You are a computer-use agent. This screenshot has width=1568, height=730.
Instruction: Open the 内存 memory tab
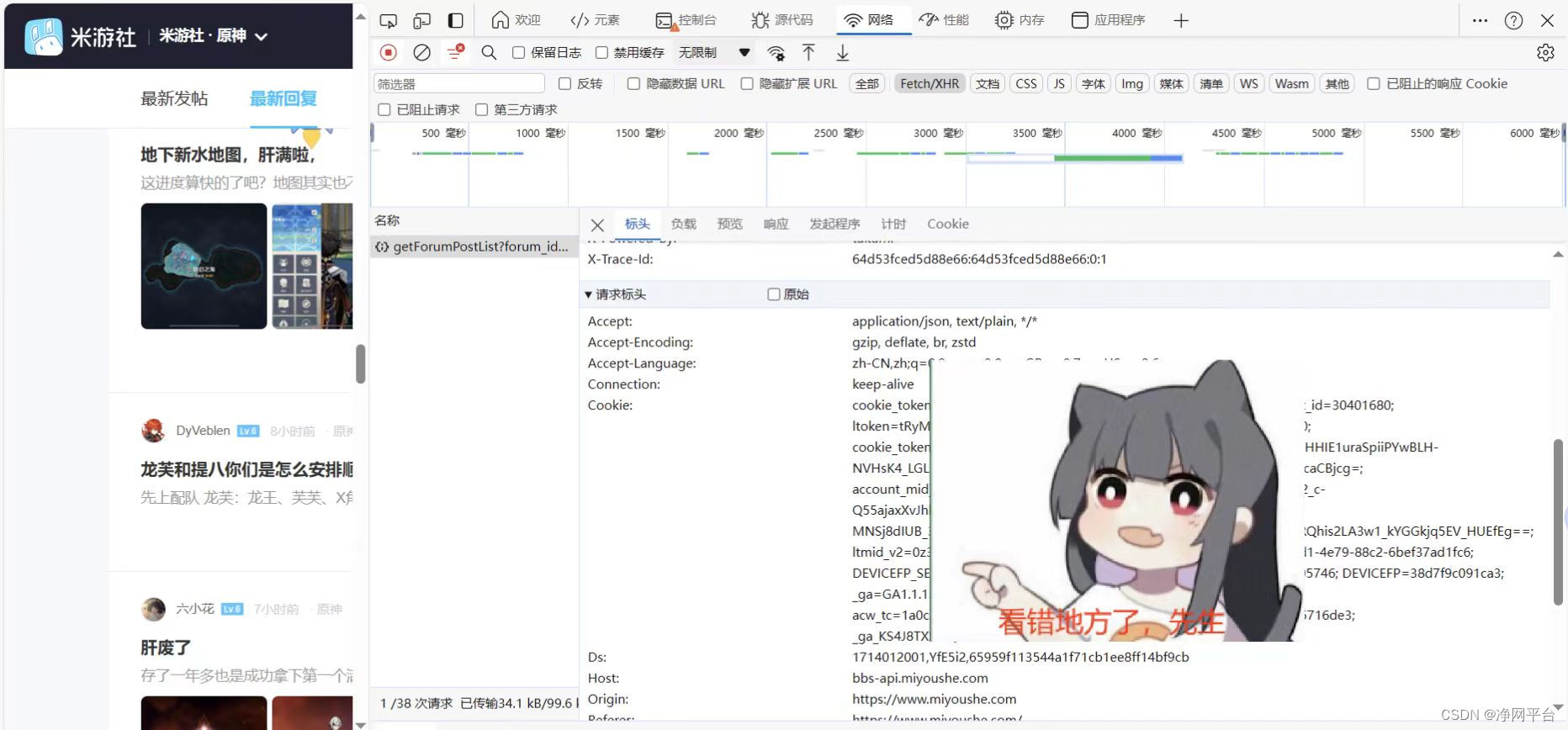pos(1020,20)
